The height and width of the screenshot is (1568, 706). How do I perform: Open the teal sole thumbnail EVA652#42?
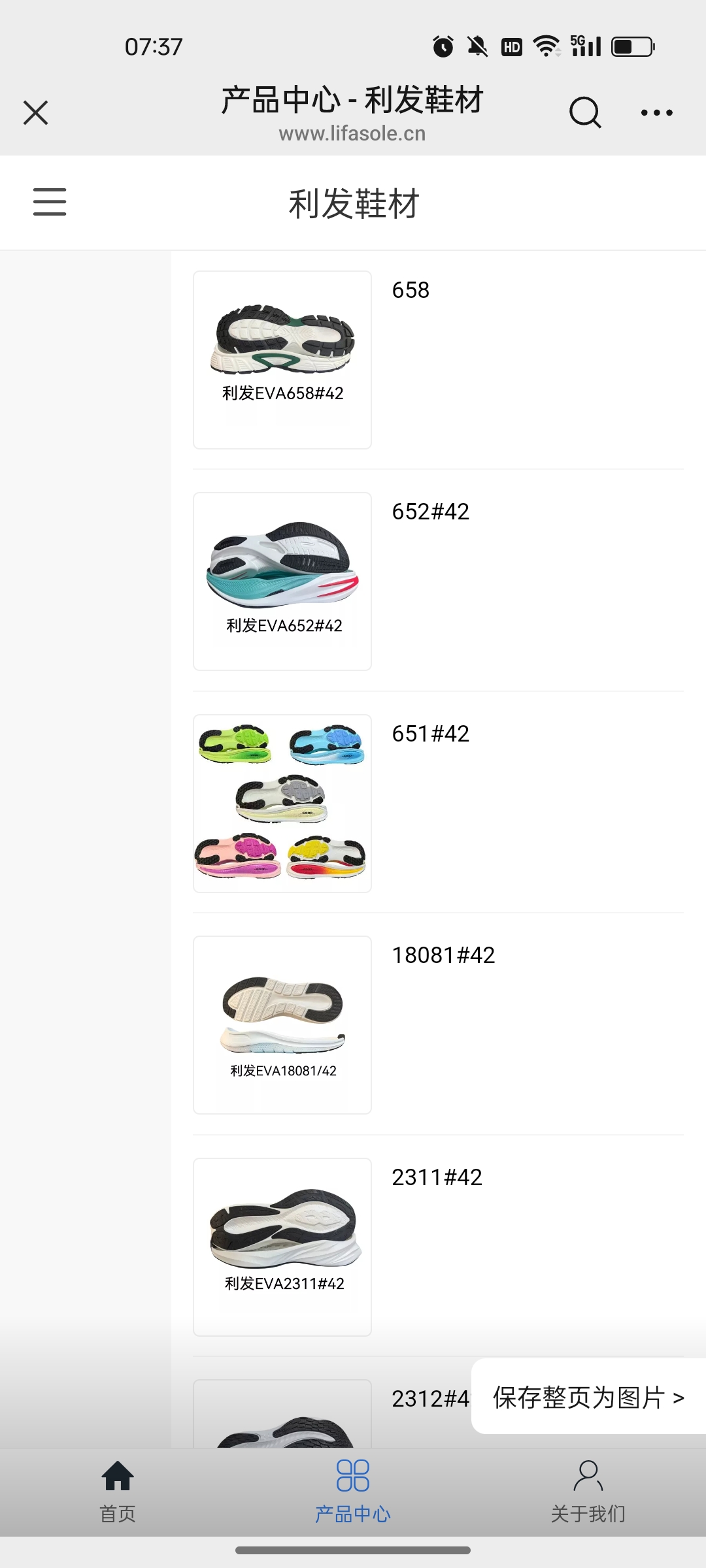(x=282, y=581)
